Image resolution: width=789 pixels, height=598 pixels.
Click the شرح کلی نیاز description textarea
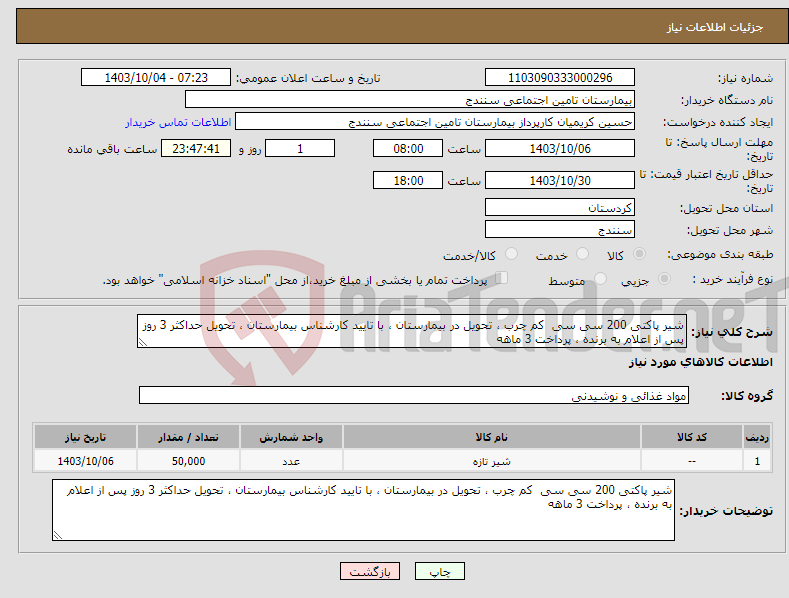[x=412, y=331]
